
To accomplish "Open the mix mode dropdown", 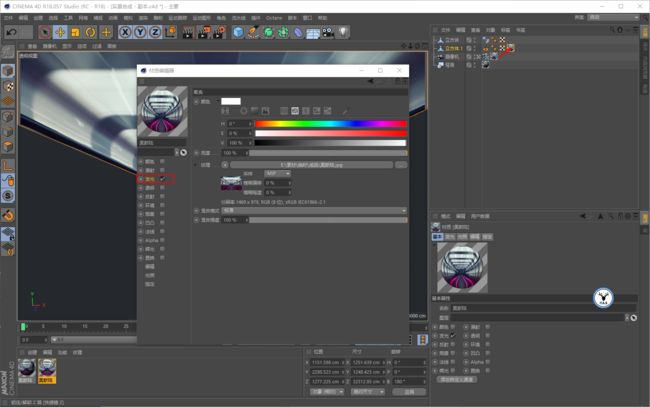I will [x=314, y=211].
